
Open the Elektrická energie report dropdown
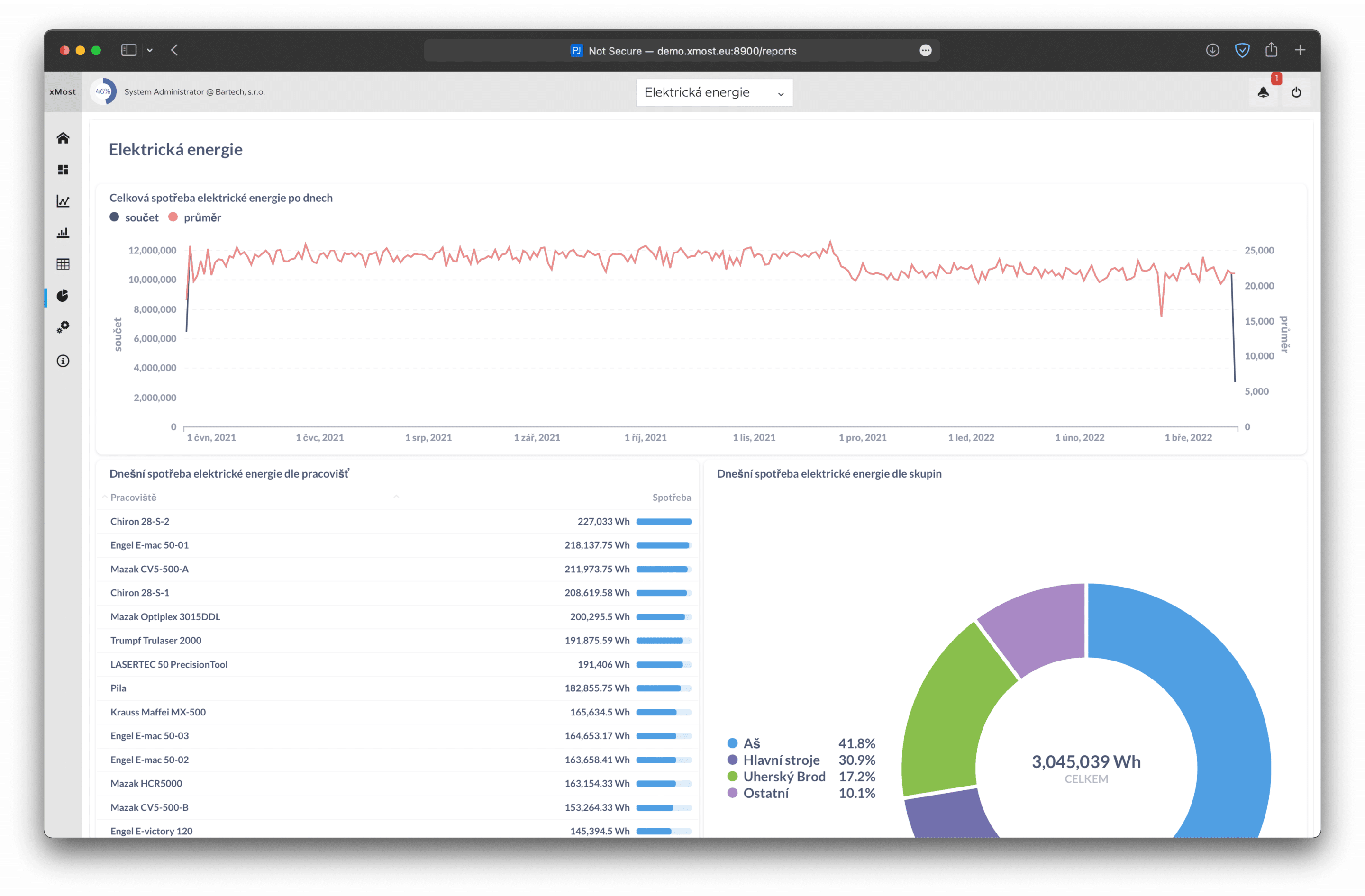[714, 92]
